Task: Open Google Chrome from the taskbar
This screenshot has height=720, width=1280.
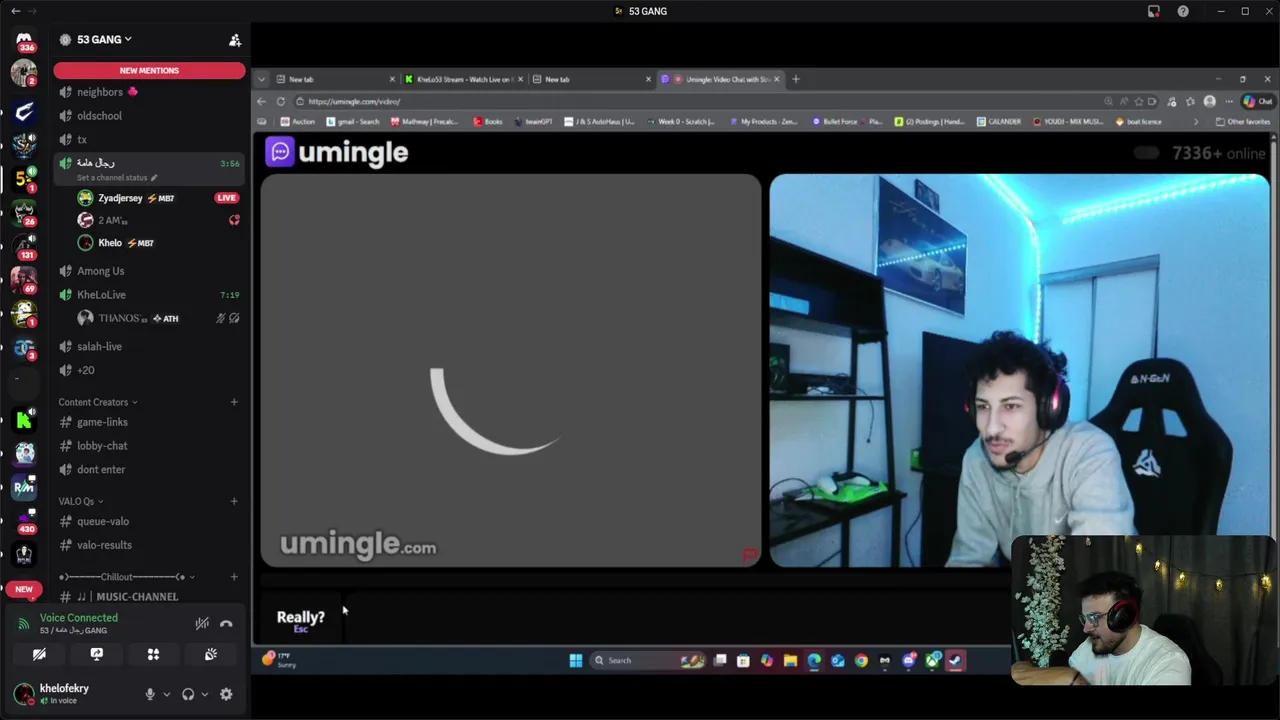Action: (x=861, y=660)
